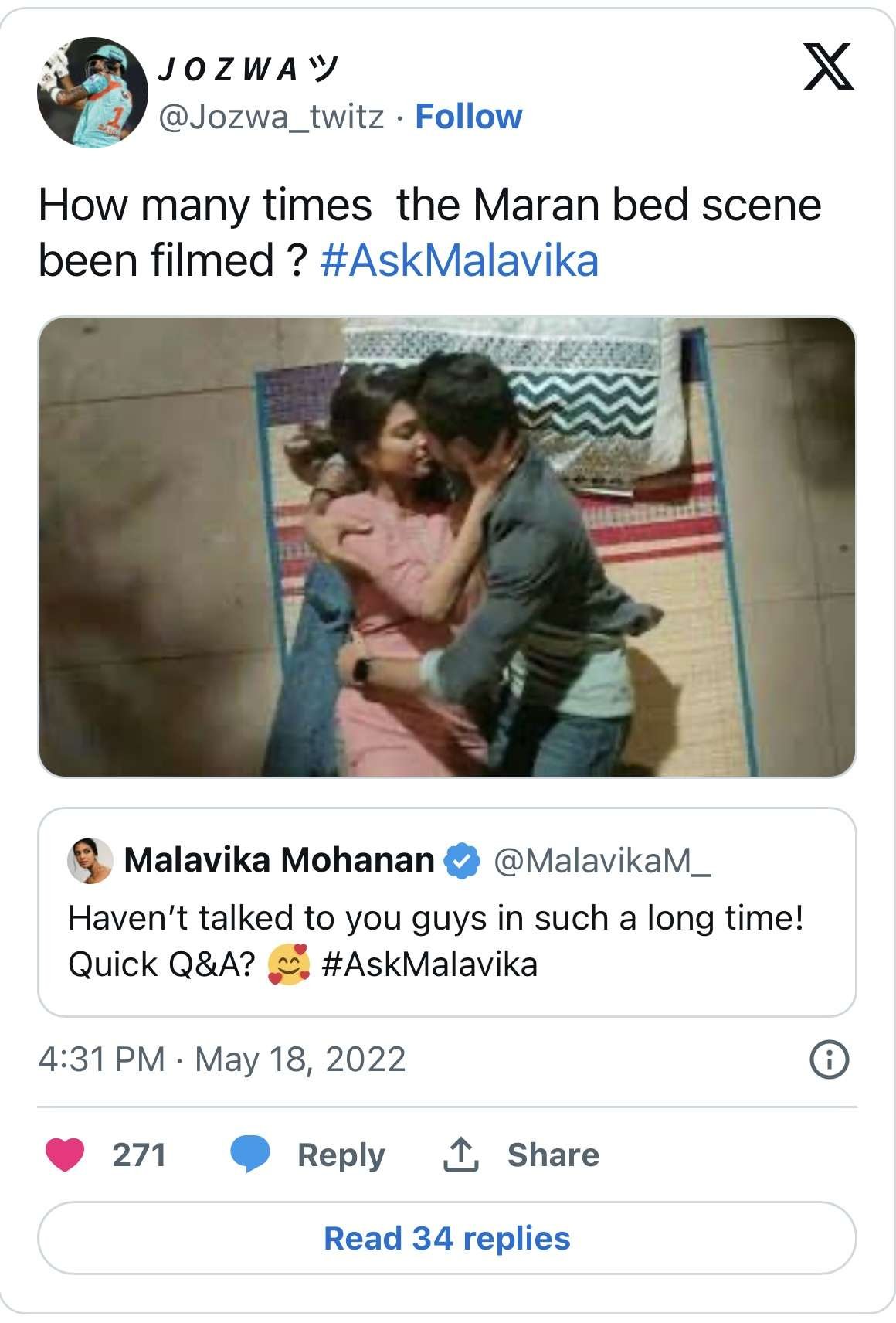Follow the @Jozwa_twitz account
The image size is (896, 1323).
tap(469, 117)
